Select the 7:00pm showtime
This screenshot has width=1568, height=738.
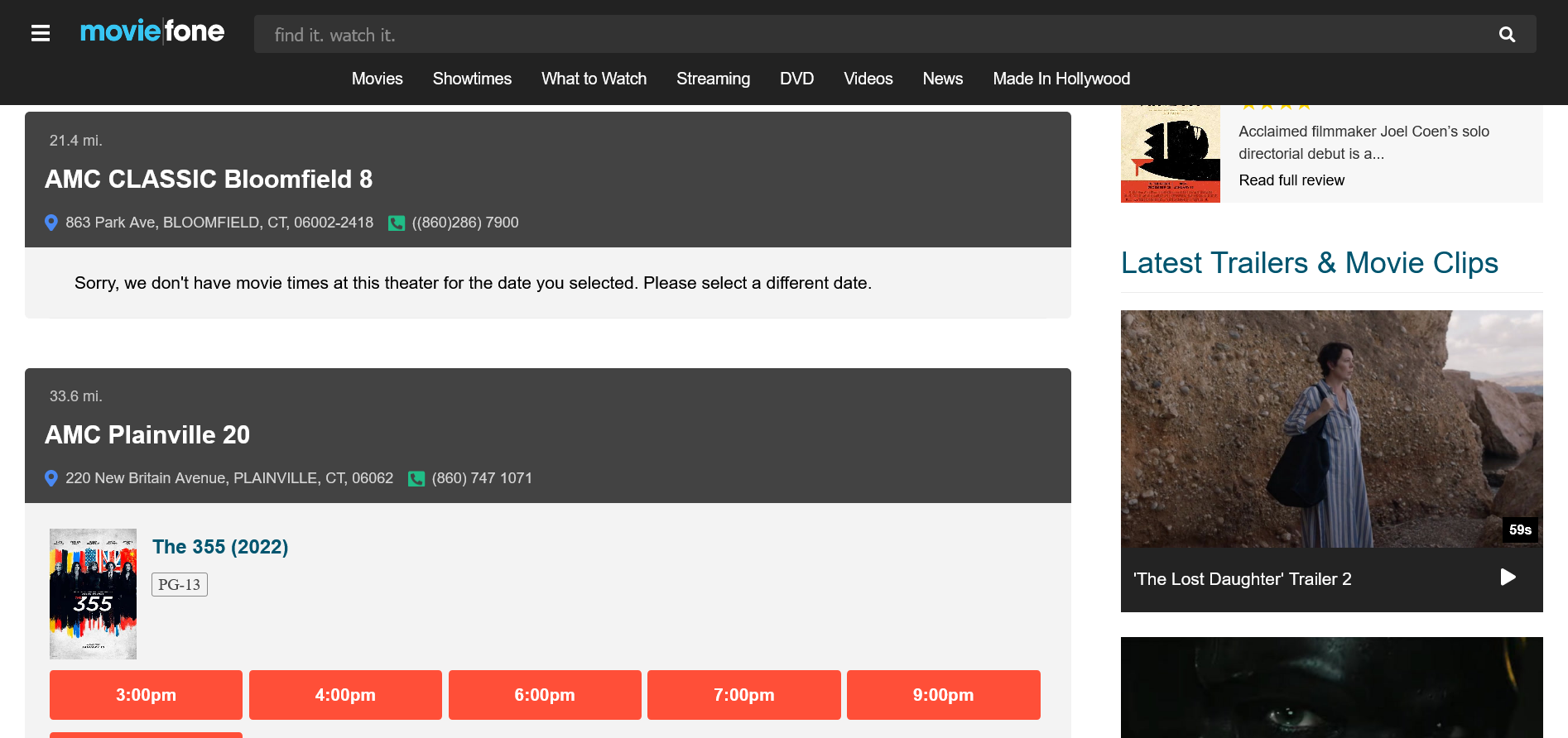(x=744, y=695)
